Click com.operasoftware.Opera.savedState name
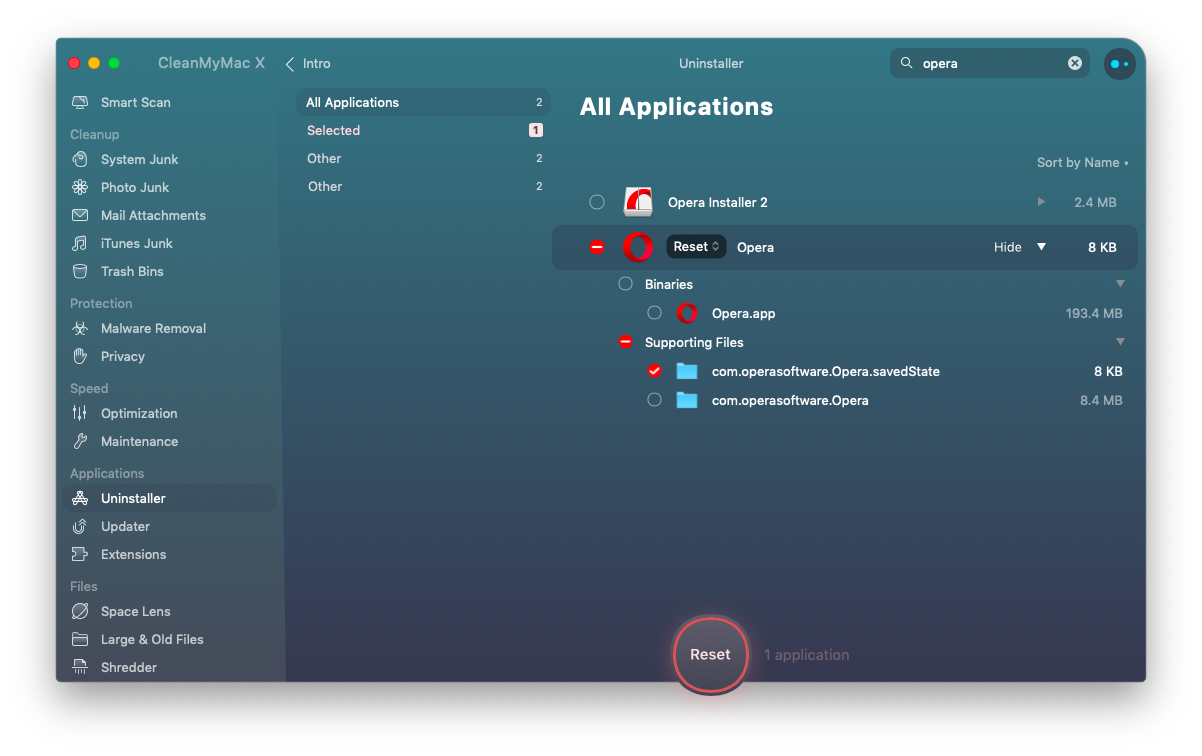The image size is (1202, 756). 826,371
